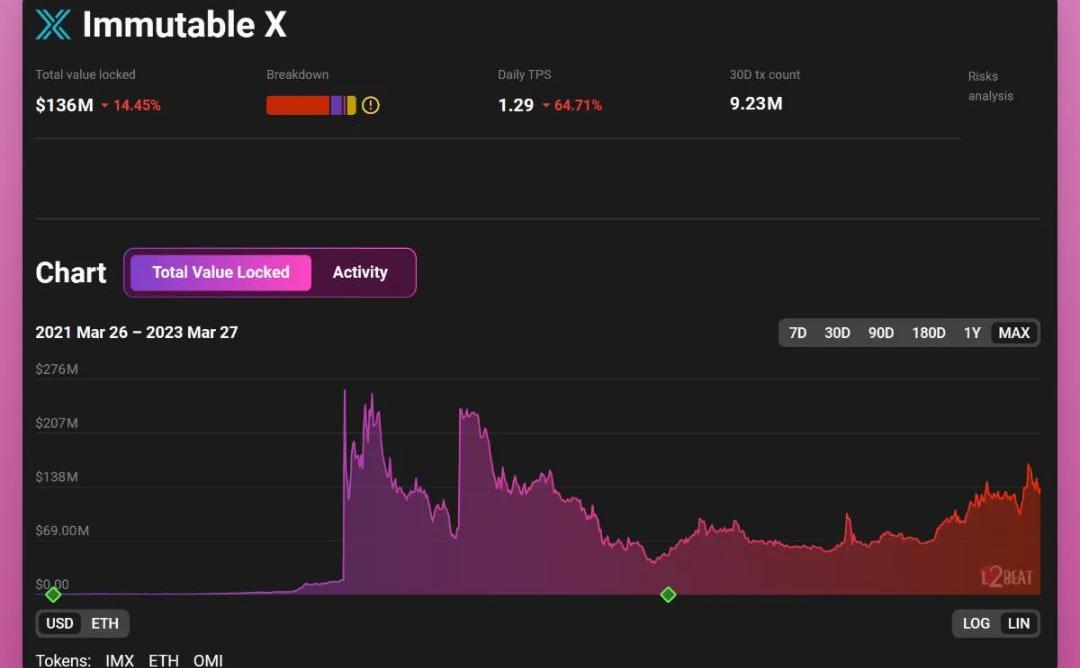This screenshot has height=668, width=1080.
Task: Enable LIN scale on chart
Action: click(1018, 623)
